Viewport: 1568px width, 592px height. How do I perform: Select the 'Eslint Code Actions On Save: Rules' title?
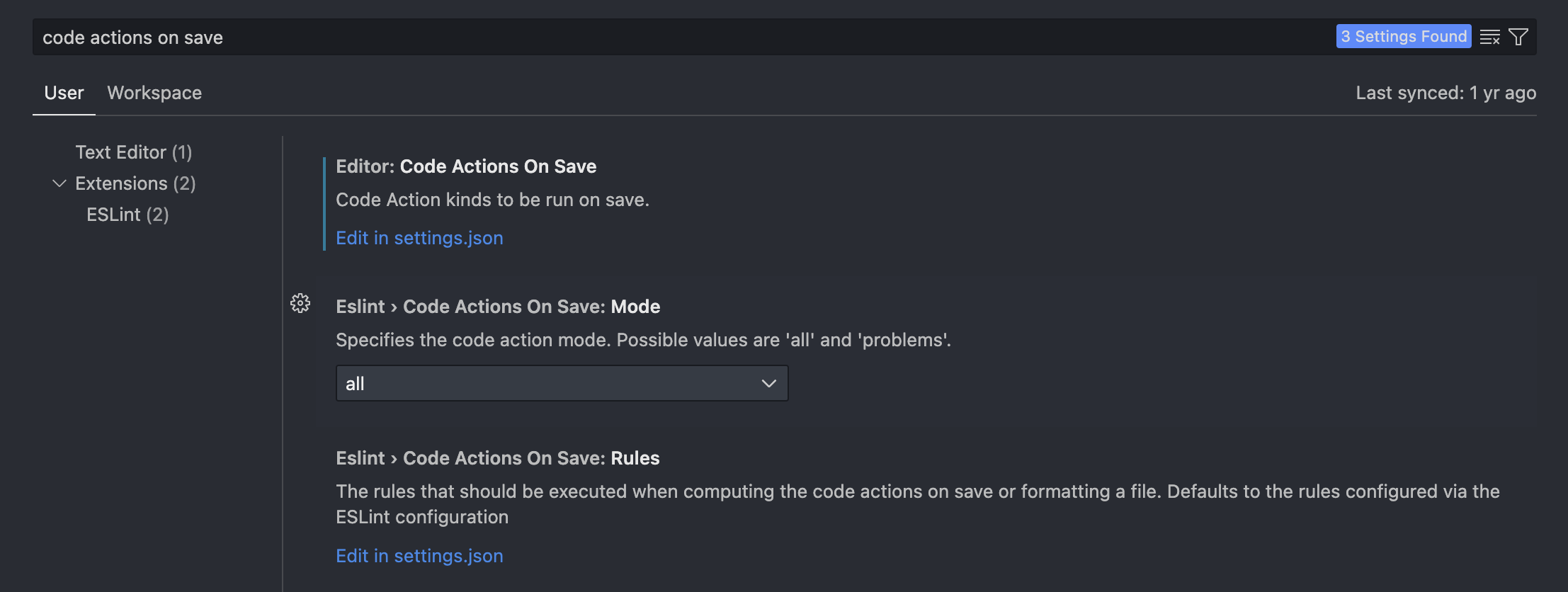tap(498, 458)
